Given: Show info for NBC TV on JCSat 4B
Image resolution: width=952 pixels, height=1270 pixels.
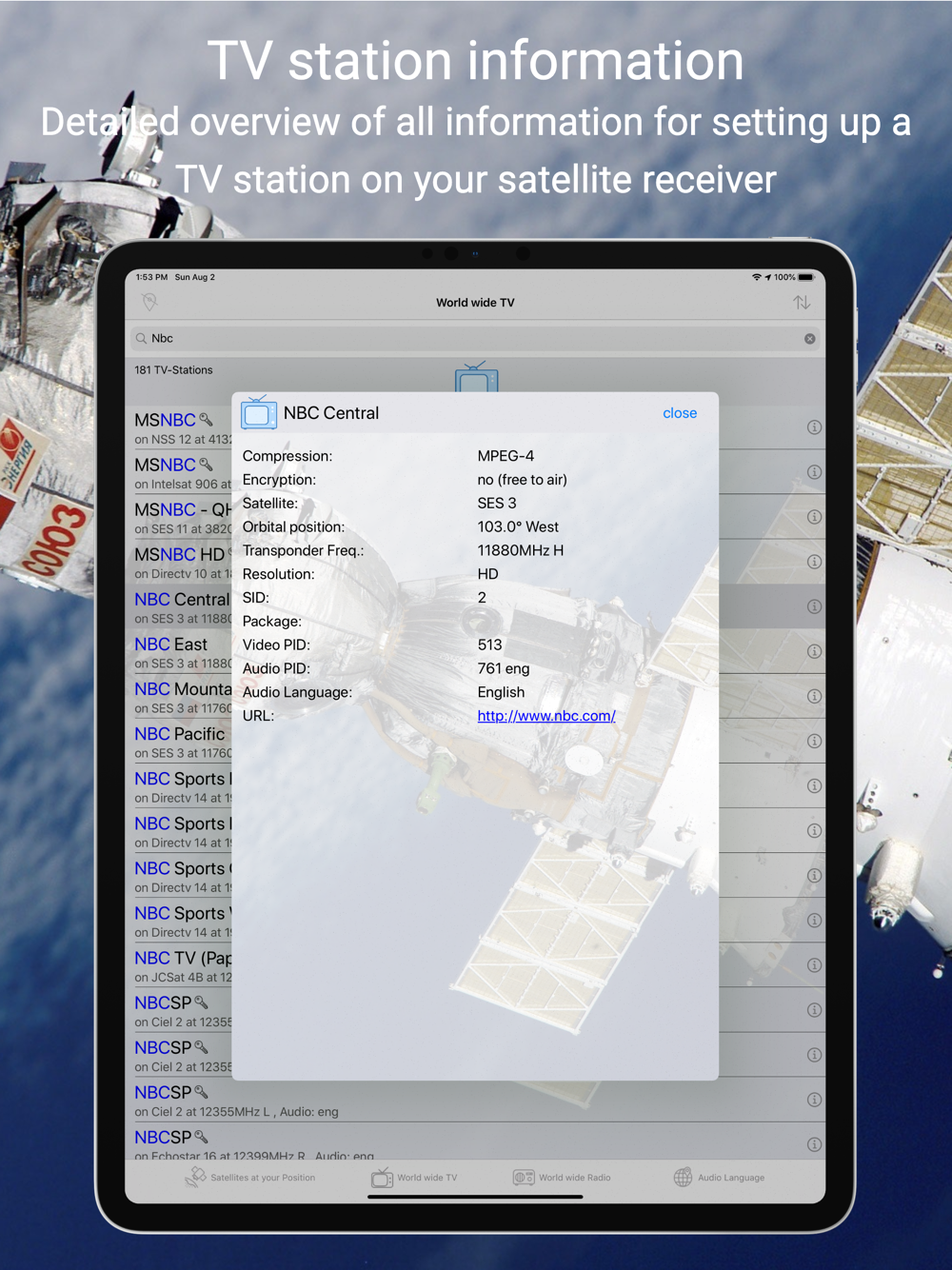Looking at the screenshot, I should pyautogui.click(x=814, y=965).
